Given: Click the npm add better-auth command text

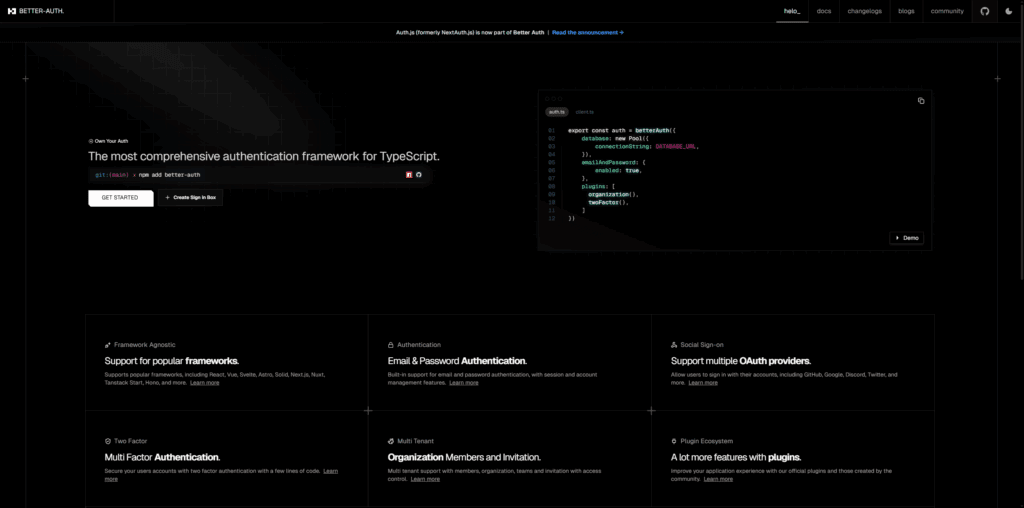Looking at the screenshot, I should pos(170,175).
